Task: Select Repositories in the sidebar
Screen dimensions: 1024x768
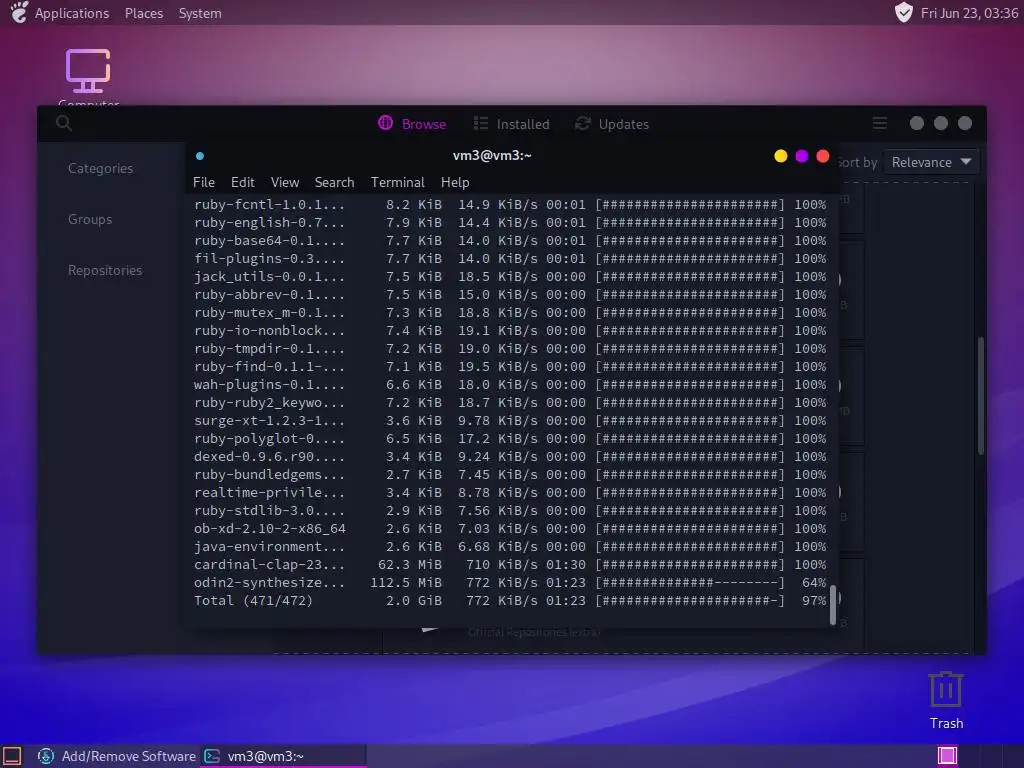Action: point(105,270)
